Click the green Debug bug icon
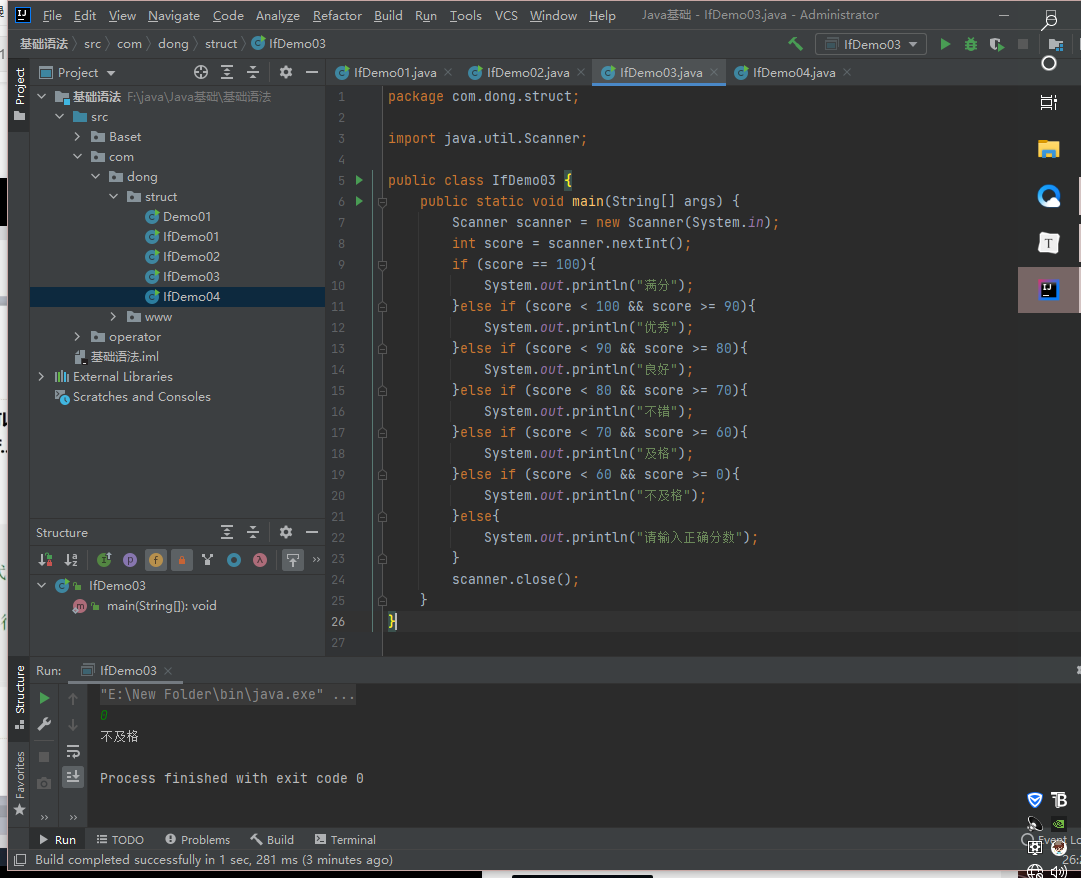Screen dimensions: 1081x878 tap(970, 44)
